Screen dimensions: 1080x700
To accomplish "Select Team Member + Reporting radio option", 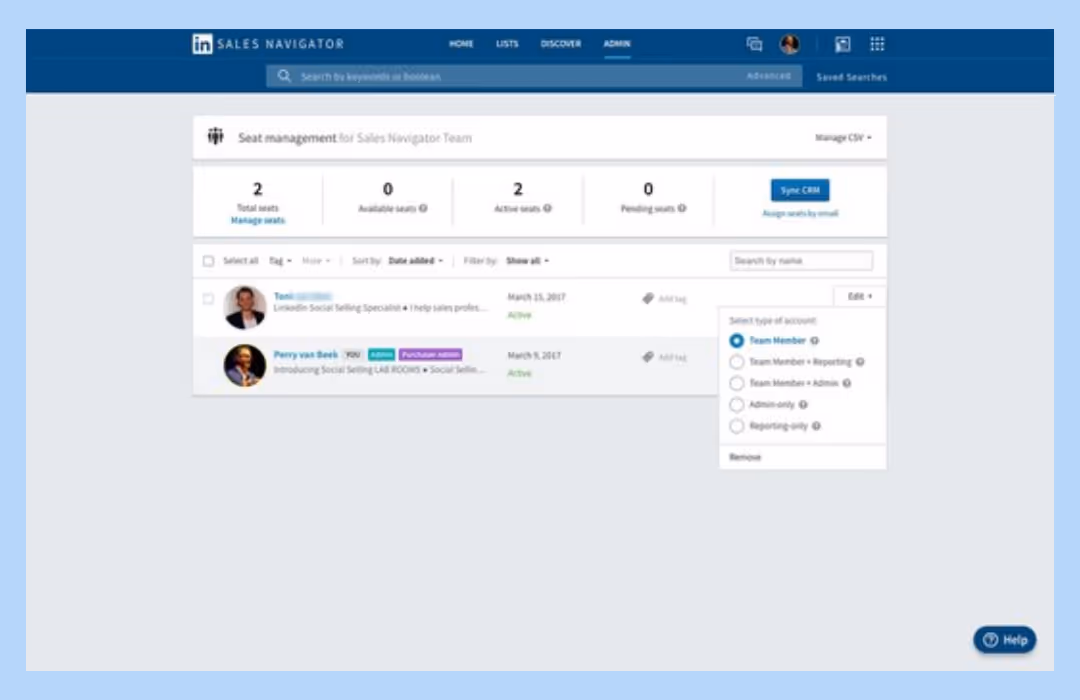I will pyautogui.click(x=736, y=362).
